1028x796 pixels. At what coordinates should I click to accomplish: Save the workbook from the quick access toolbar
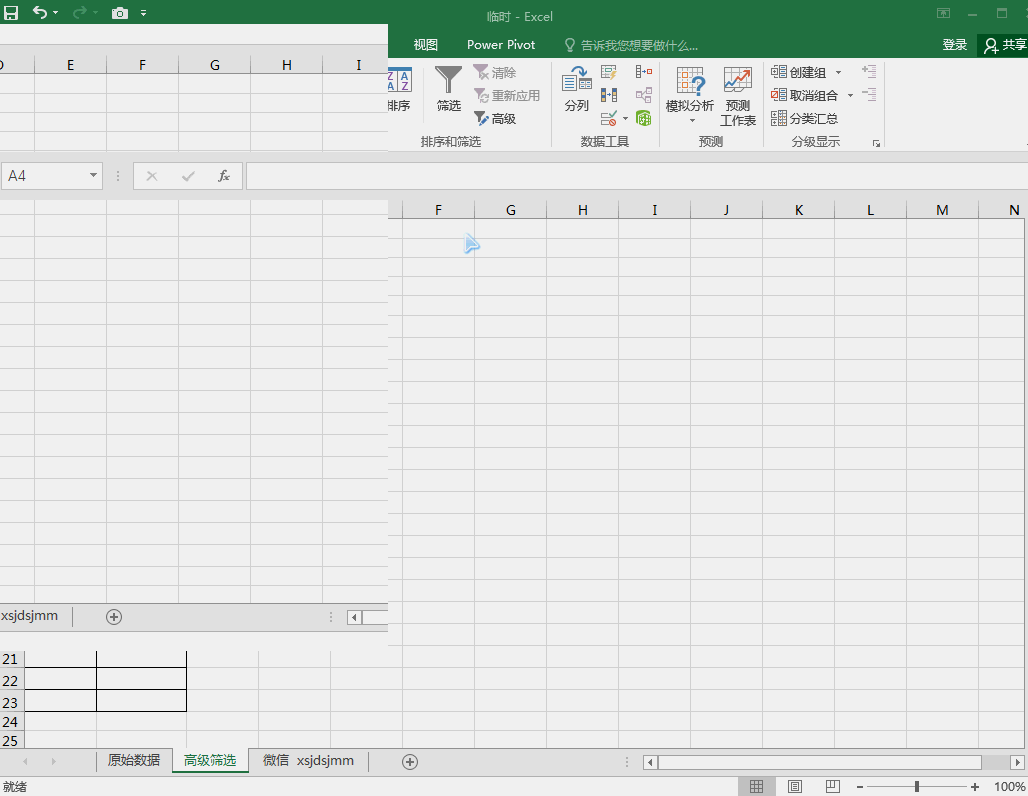pos(11,12)
